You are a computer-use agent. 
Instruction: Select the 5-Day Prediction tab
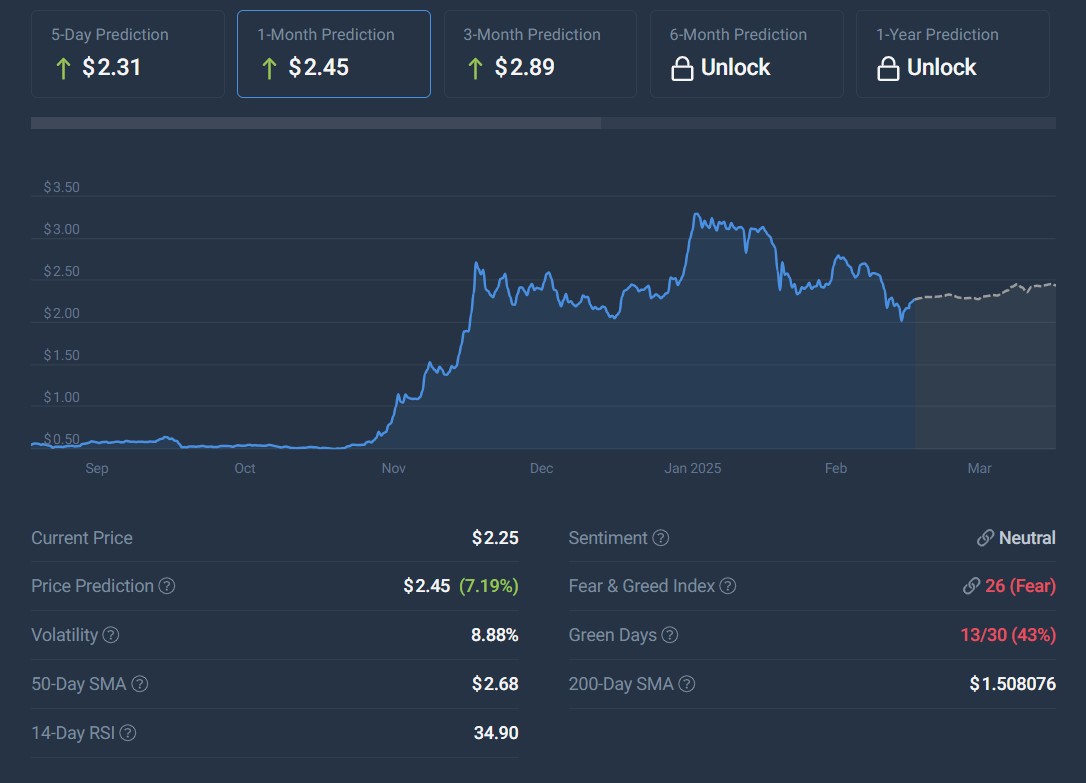(x=128, y=54)
